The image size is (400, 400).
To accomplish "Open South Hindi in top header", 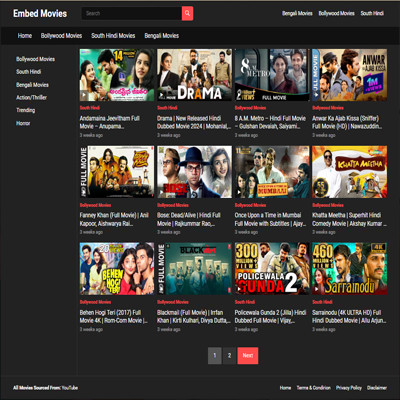I will point(372,13).
